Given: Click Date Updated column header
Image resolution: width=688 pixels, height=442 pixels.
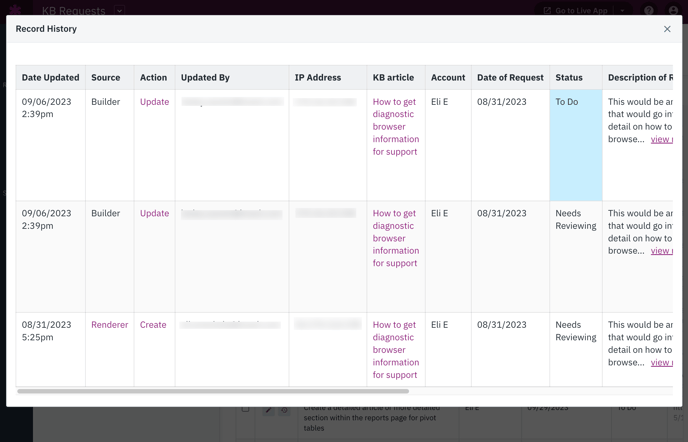Looking at the screenshot, I should click(50, 78).
